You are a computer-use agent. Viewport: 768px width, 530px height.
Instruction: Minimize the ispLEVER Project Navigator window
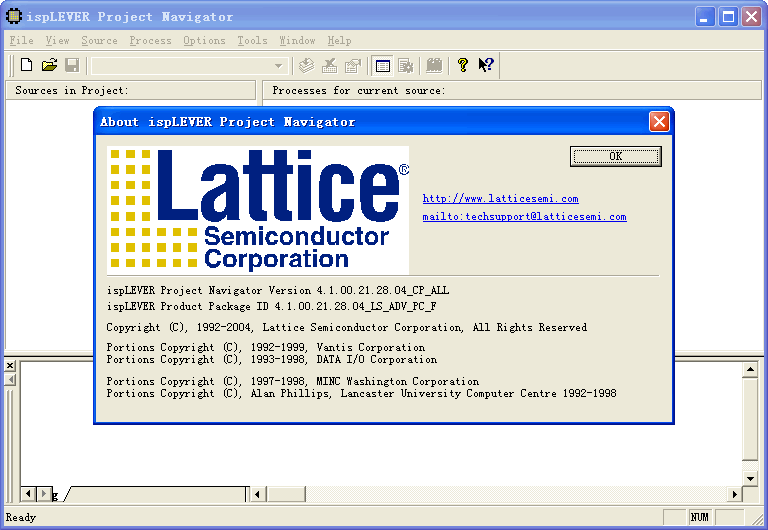pyautogui.click(x=705, y=17)
